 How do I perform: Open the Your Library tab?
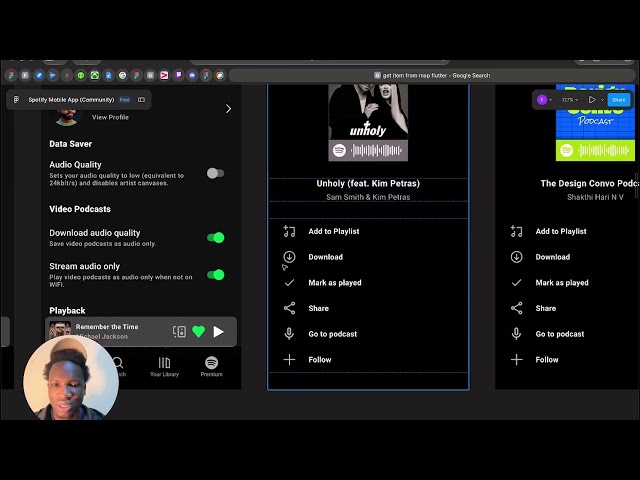point(164,367)
